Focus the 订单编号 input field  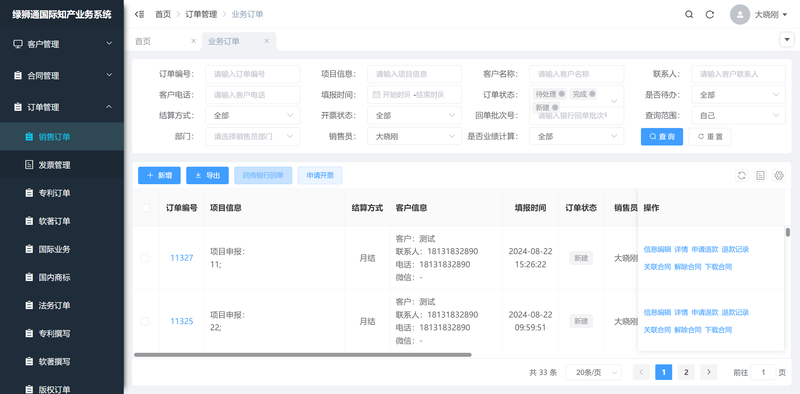pyautogui.click(x=253, y=74)
